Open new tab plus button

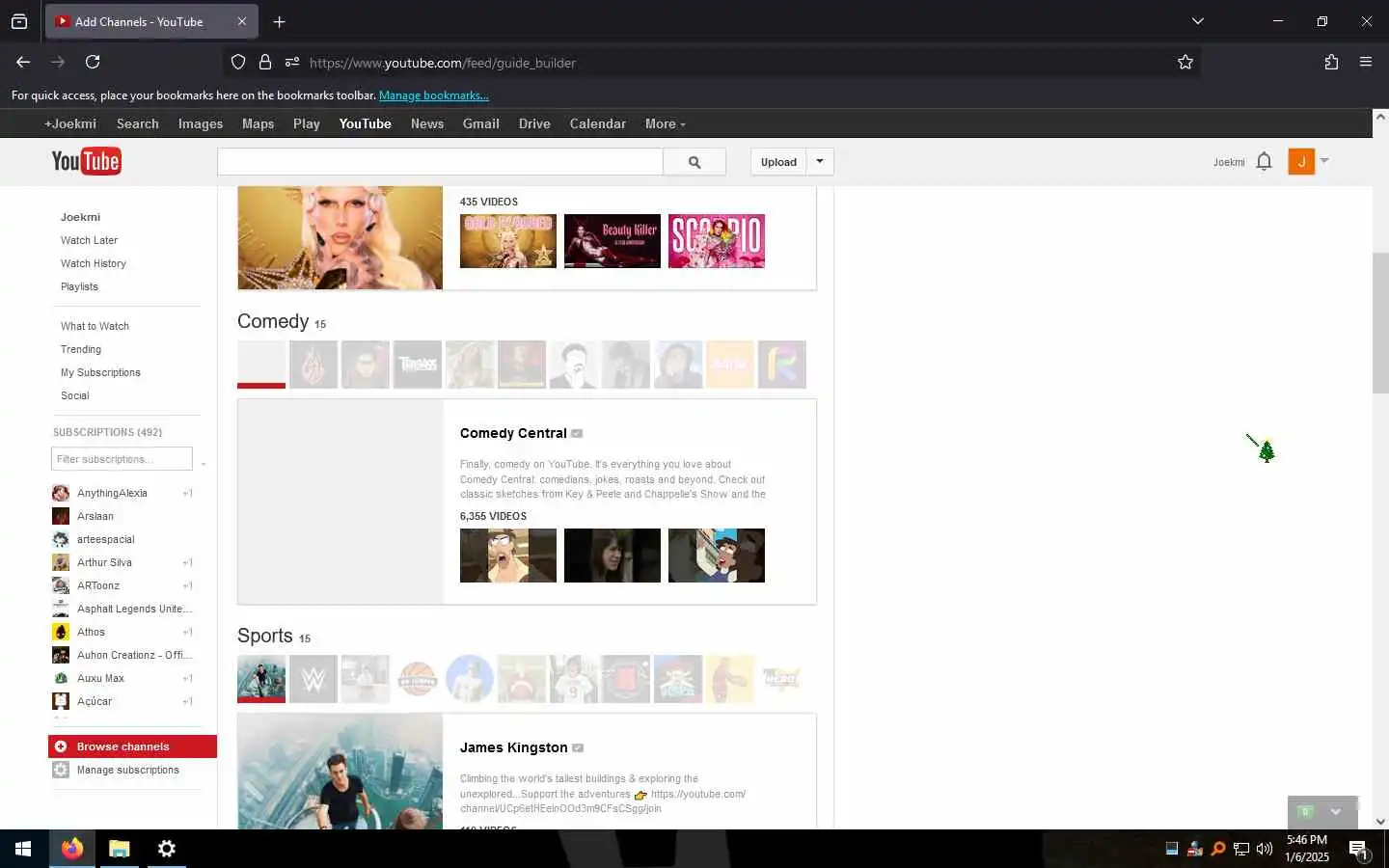pyautogui.click(x=279, y=21)
